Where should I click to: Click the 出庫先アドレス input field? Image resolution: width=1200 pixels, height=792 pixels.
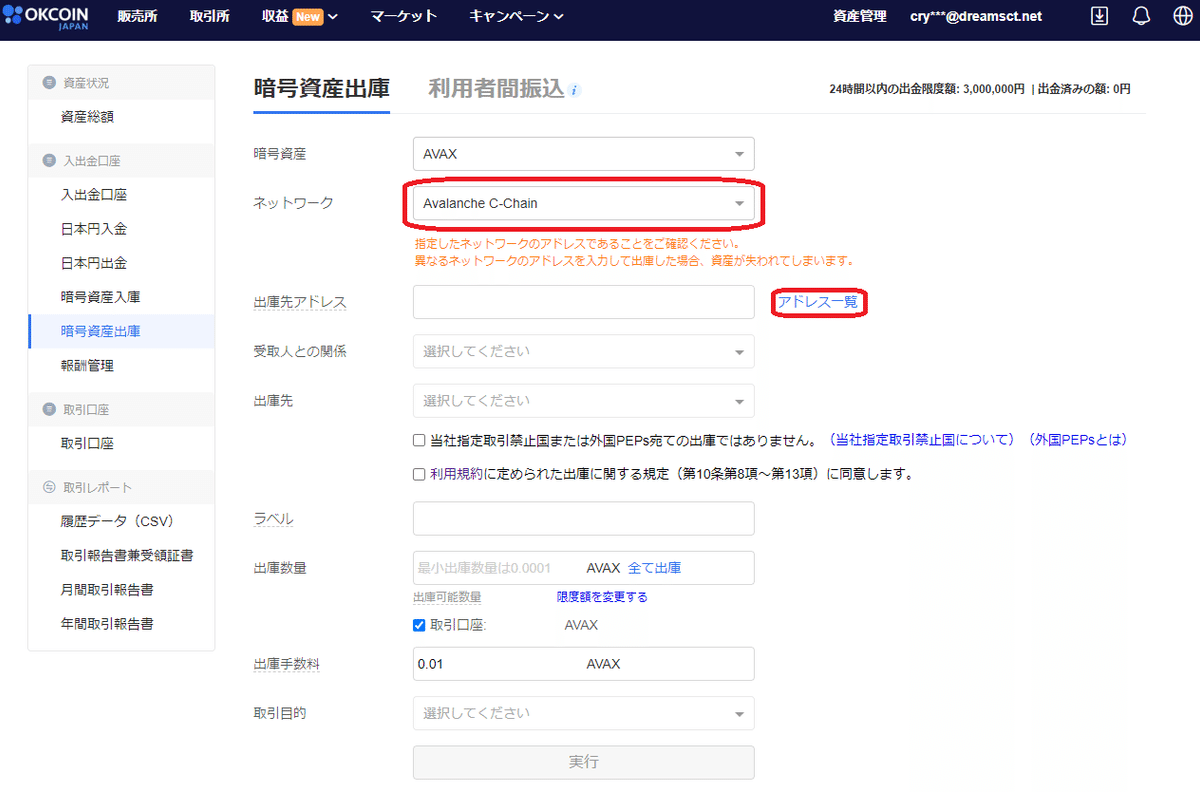coord(583,301)
